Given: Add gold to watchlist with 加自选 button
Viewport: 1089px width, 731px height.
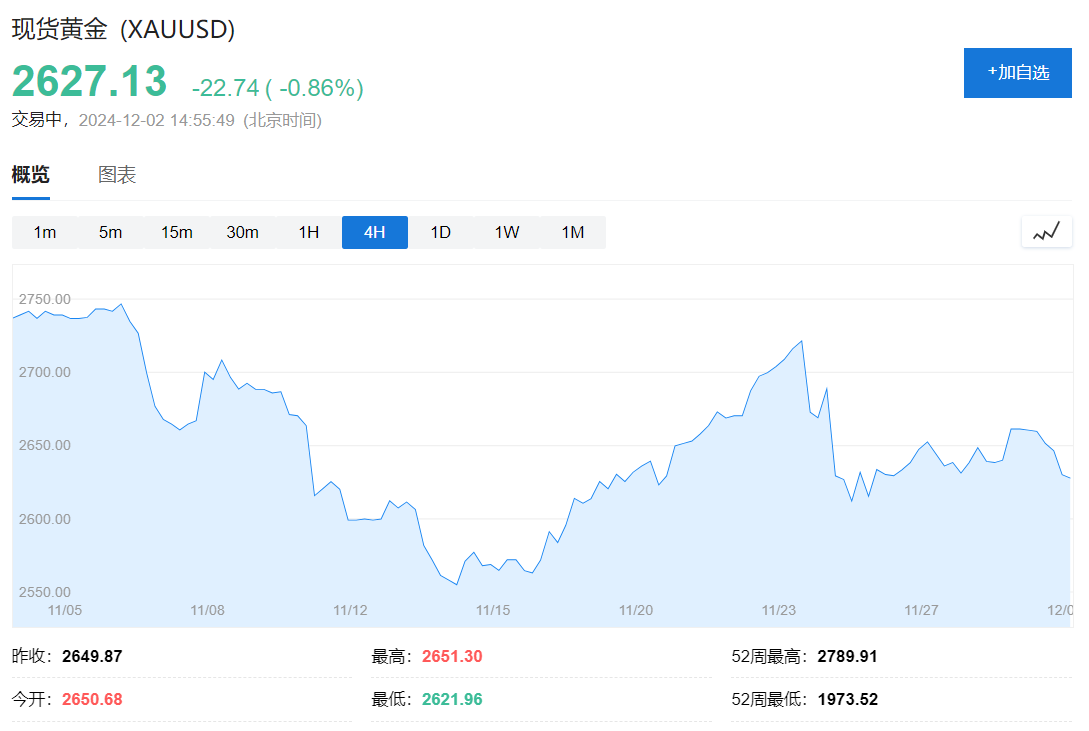Looking at the screenshot, I should (1017, 73).
